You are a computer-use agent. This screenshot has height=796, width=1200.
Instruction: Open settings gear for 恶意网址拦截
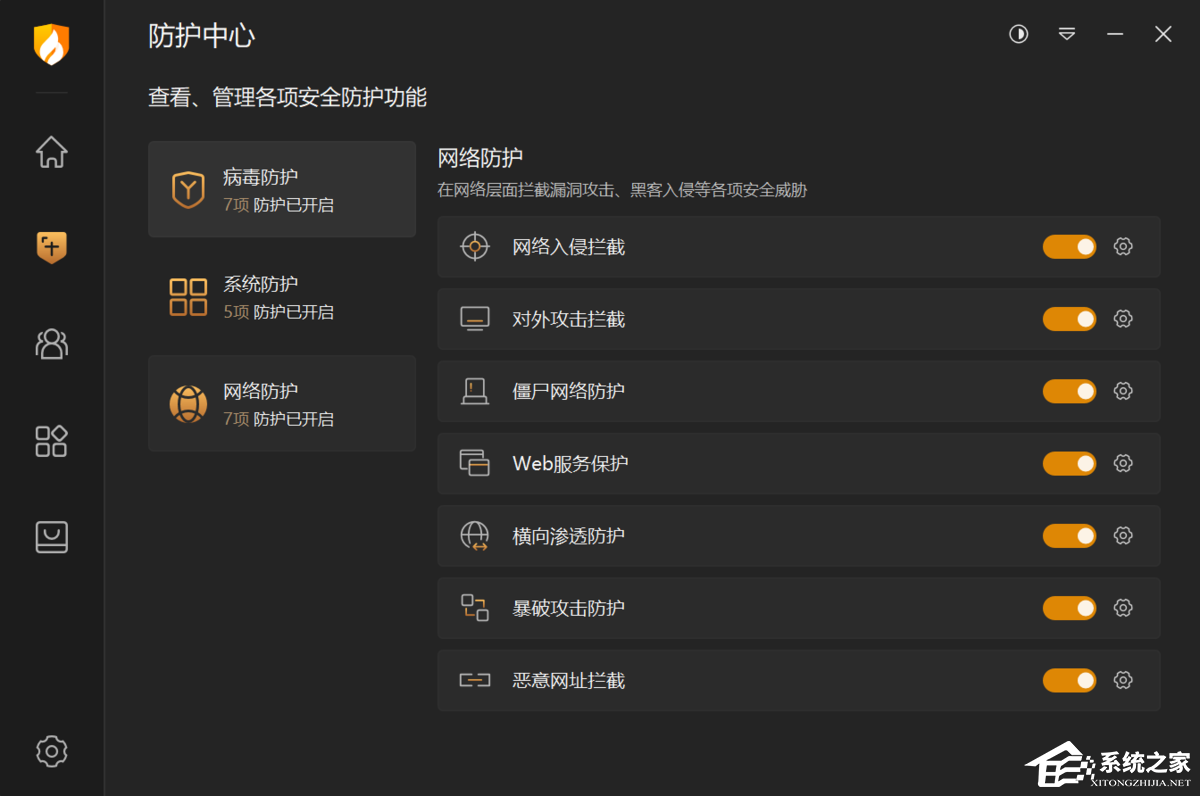tap(1123, 681)
